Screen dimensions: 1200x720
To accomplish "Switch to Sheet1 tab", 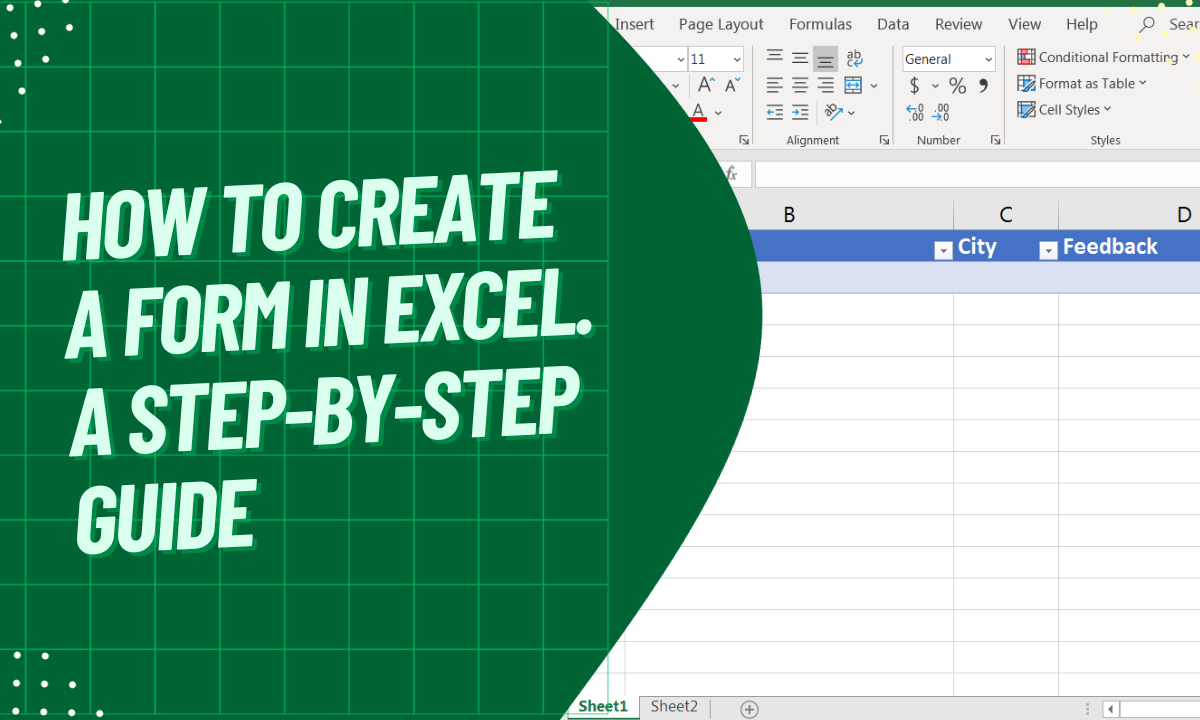I will [603, 707].
